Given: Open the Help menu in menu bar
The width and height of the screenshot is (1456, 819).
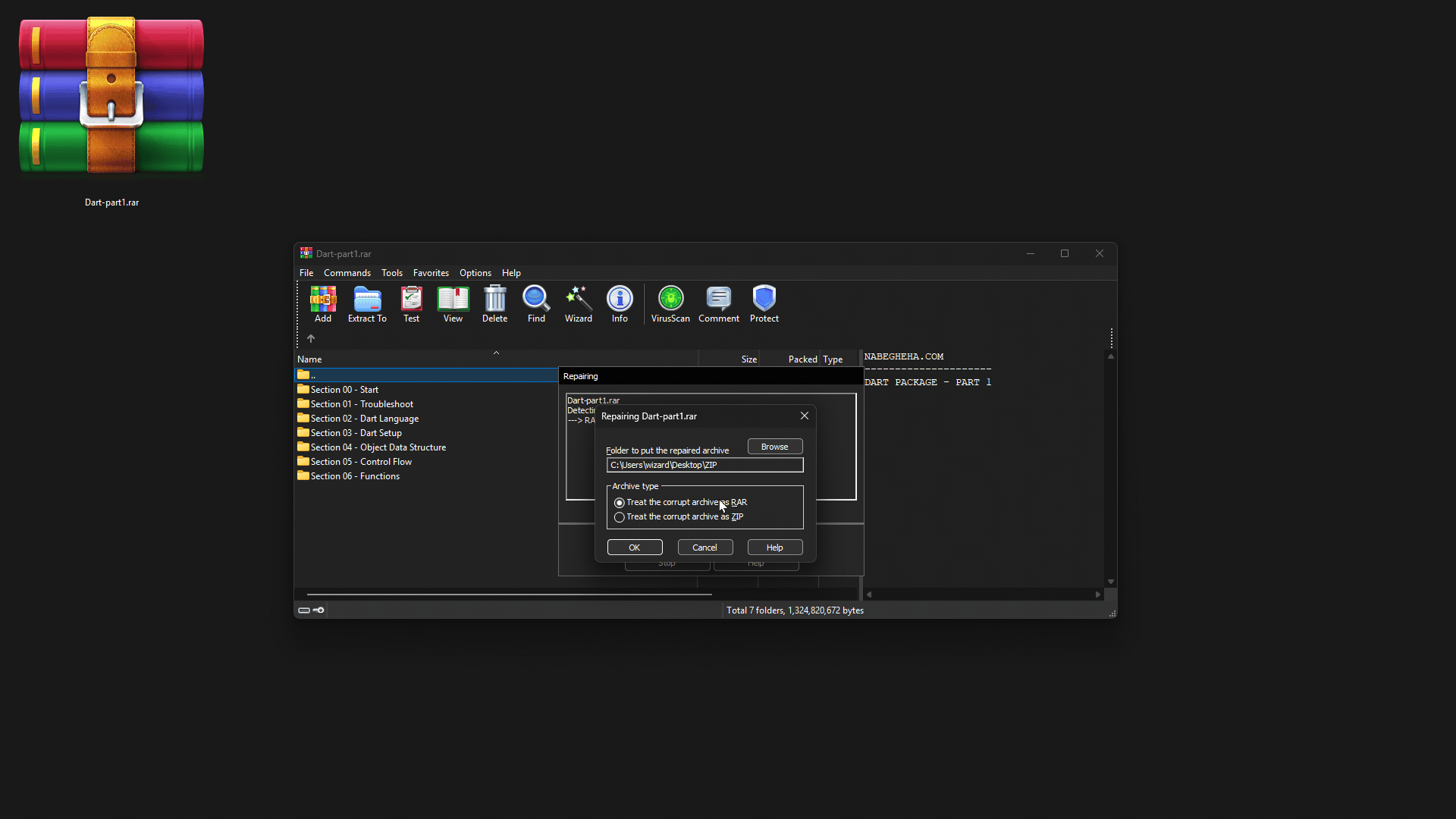Looking at the screenshot, I should click(511, 273).
